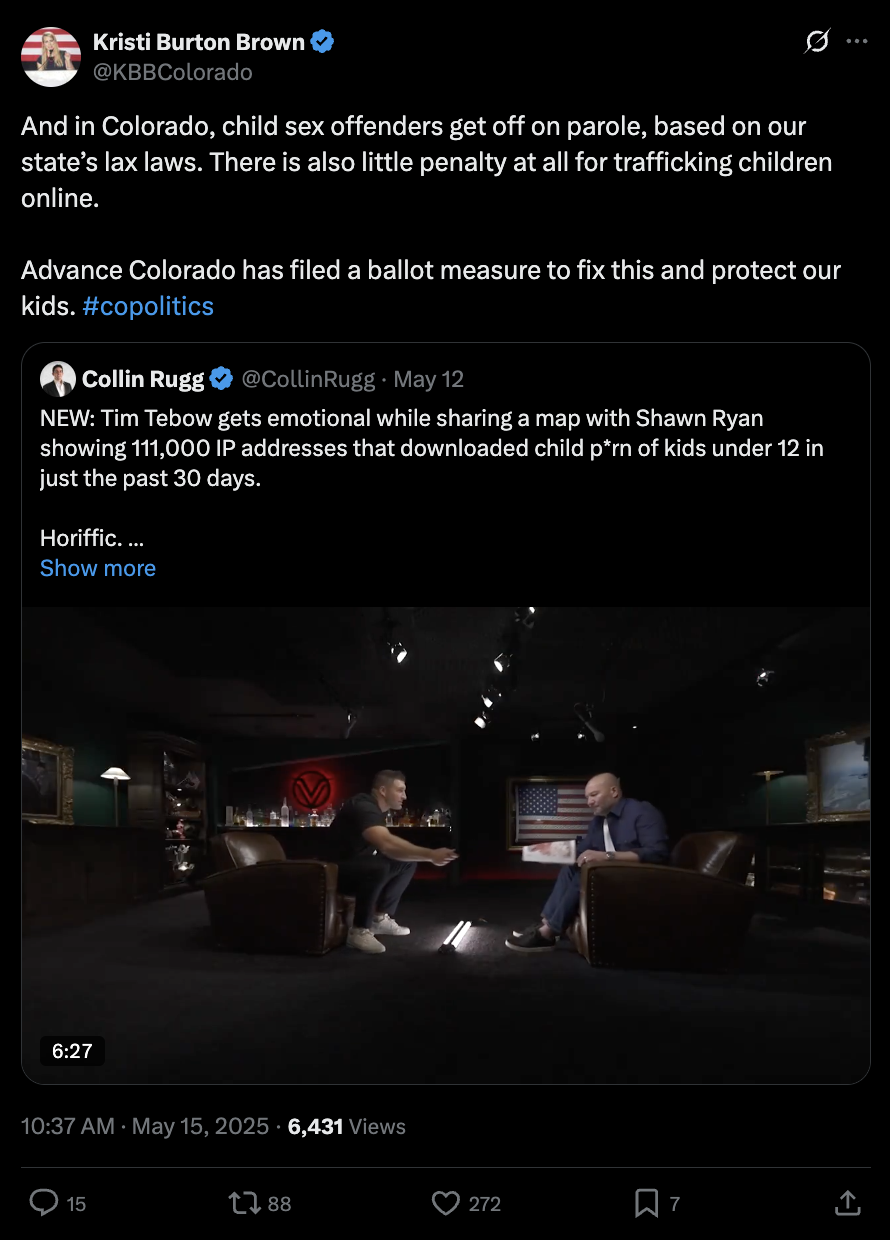The image size is (890, 1240).
Task: Click Collin Rugg's verified checkmark badge
Action: point(222,379)
